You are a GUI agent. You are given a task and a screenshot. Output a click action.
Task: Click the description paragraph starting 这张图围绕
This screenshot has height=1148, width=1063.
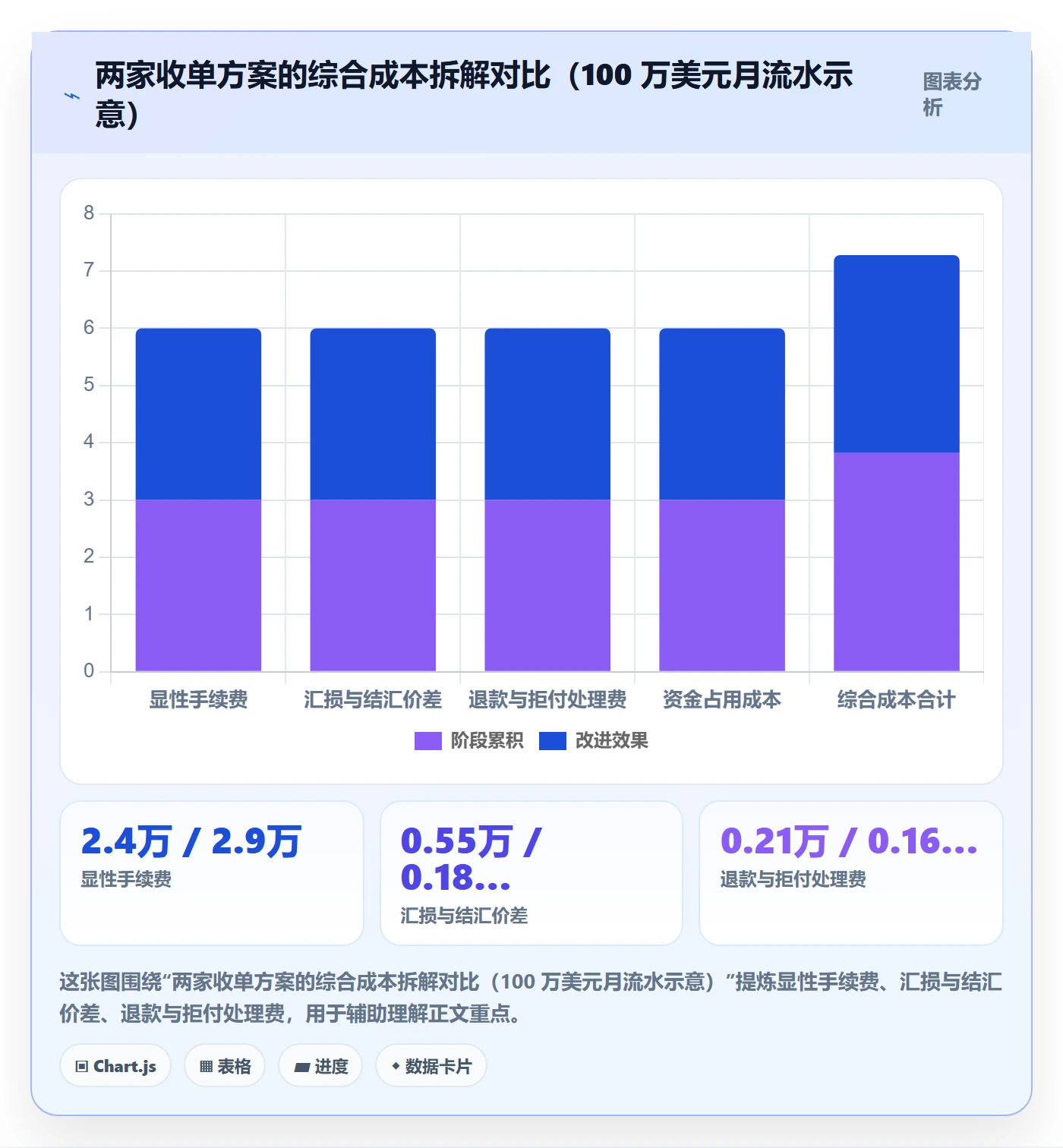pyautogui.click(x=531, y=998)
